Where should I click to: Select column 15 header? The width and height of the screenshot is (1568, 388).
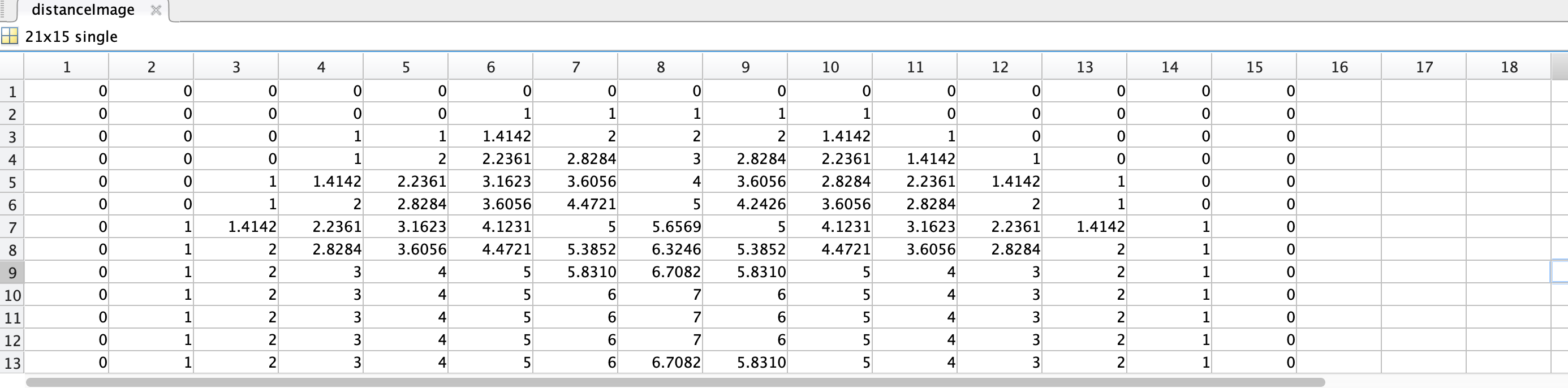pos(1254,66)
